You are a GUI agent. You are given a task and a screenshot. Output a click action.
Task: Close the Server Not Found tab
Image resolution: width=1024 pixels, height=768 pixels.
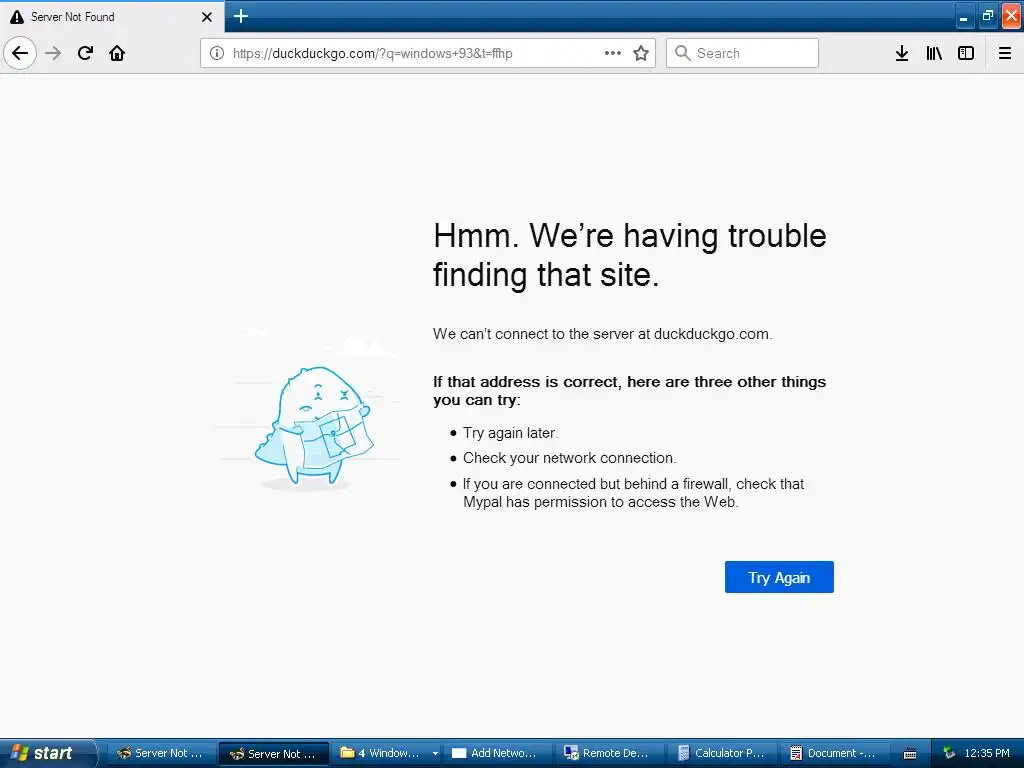[206, 17]
